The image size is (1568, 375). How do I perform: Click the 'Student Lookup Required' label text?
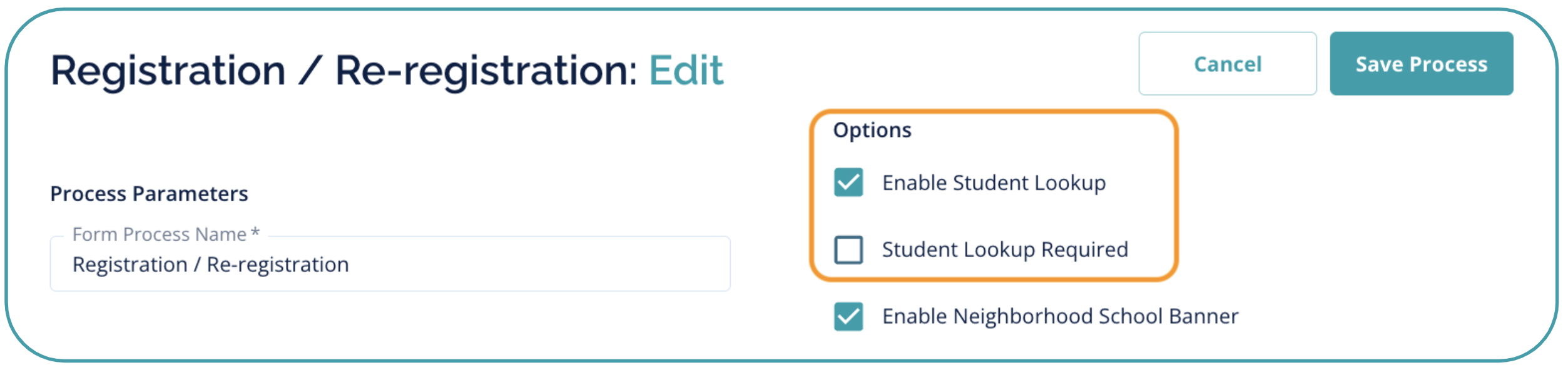pyautogui.click(x=1004, y=250)
